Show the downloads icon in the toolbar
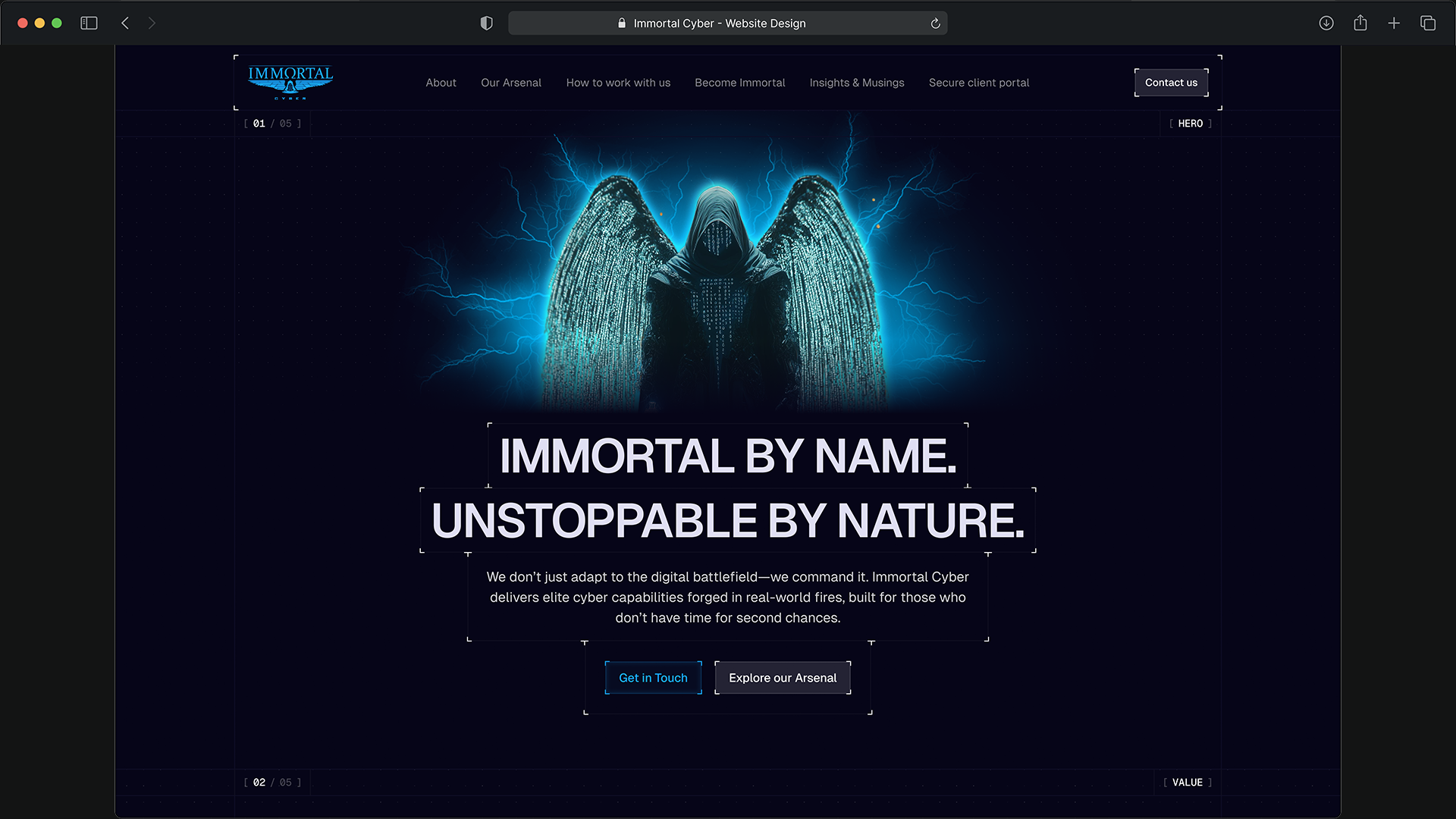This screenshot has height=819, width=1456. click(x=1326, y=24)
